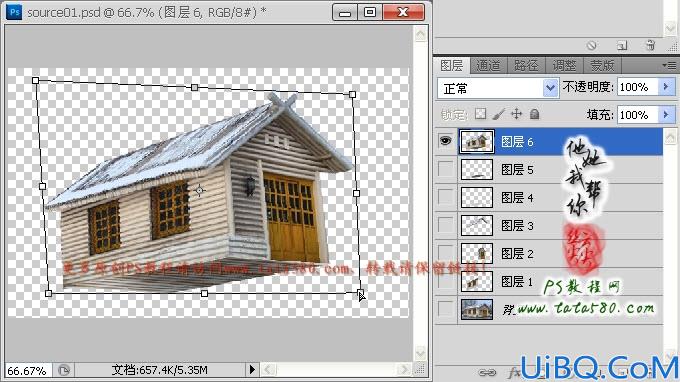Click the 66.67% zoom field
680x382 pixels.
point(28,370)
